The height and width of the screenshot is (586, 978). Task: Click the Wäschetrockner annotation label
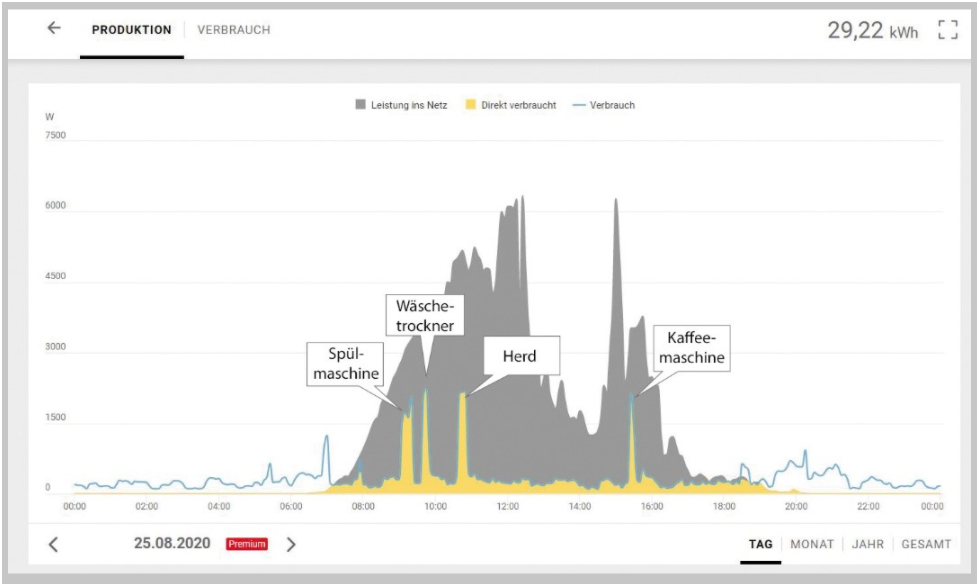[x=425, y=315]
